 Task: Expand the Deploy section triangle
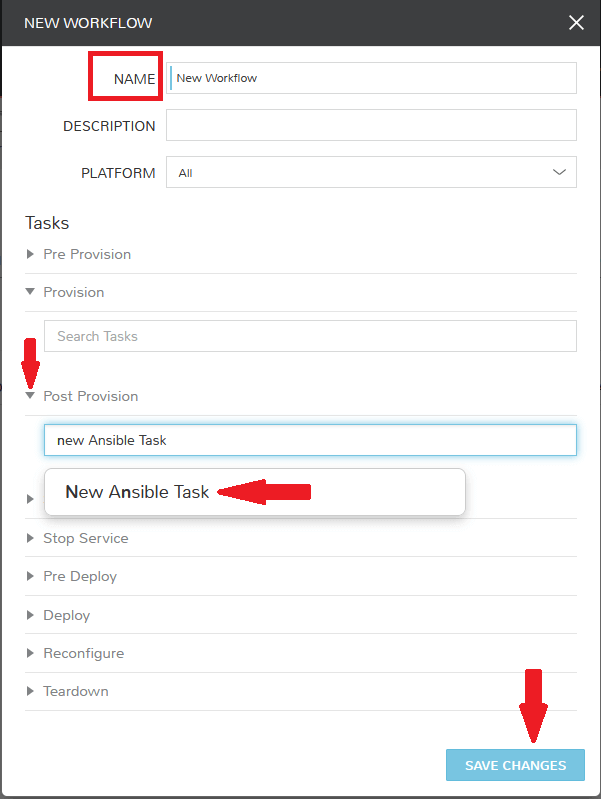pos(31,615)
